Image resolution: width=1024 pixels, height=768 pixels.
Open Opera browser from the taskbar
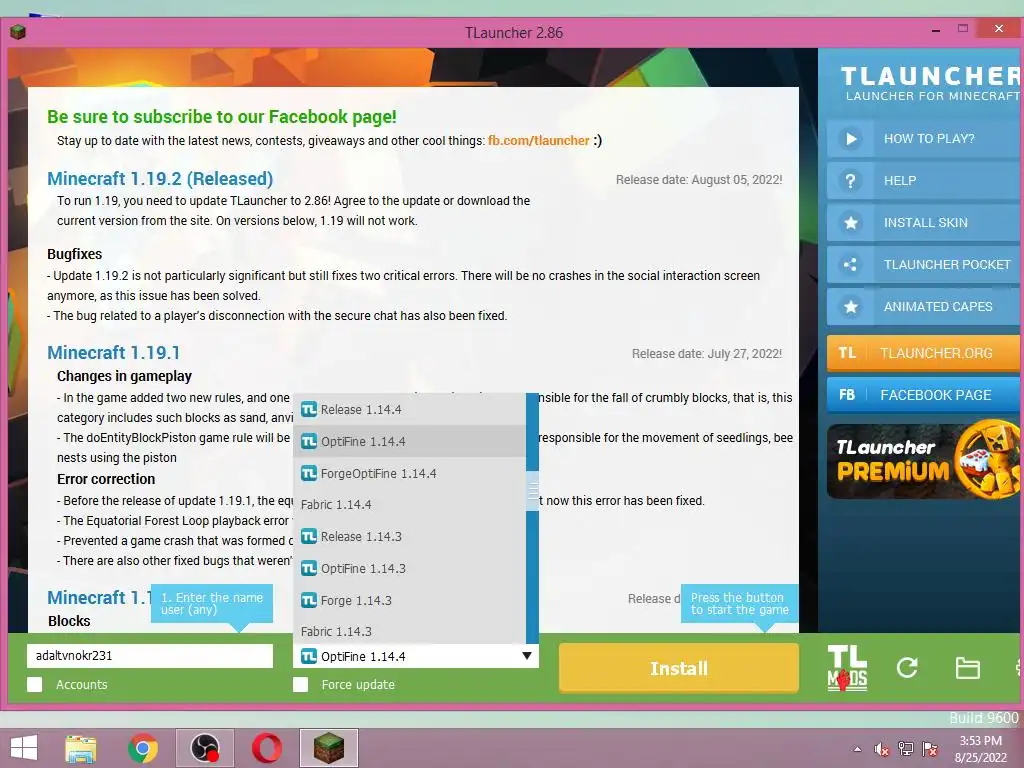tap(266, 748)
